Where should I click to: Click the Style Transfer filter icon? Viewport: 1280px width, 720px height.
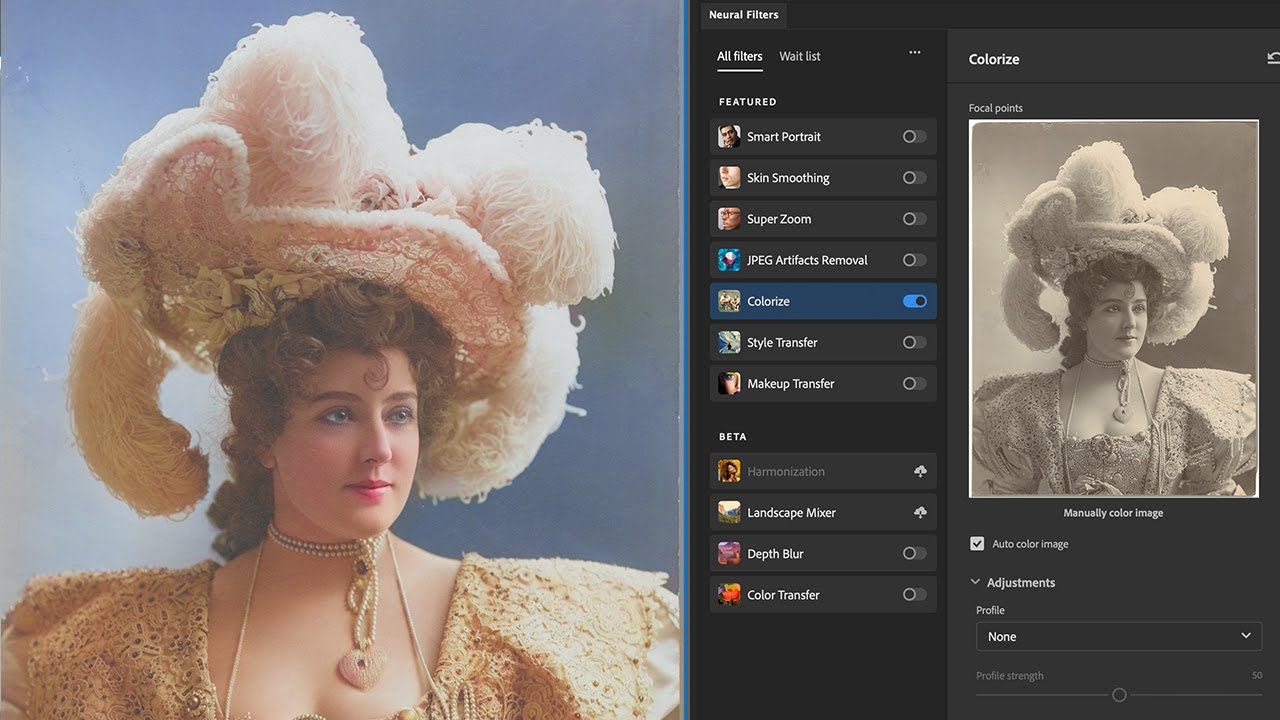pos(729,342)
